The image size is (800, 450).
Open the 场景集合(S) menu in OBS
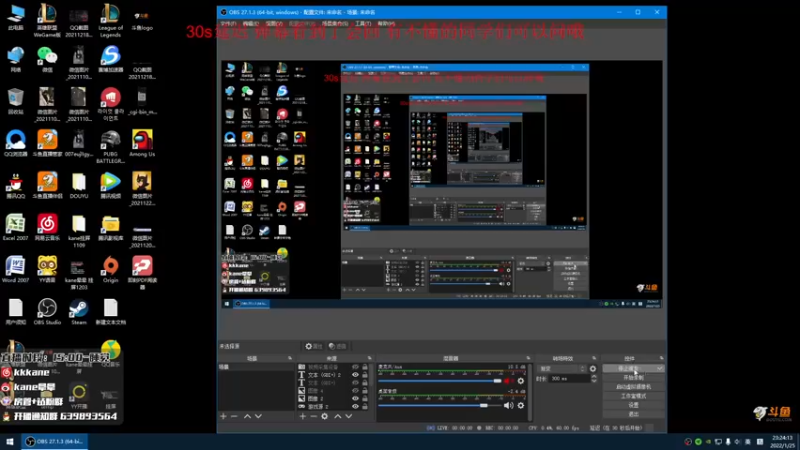click(x=334, y=23)
